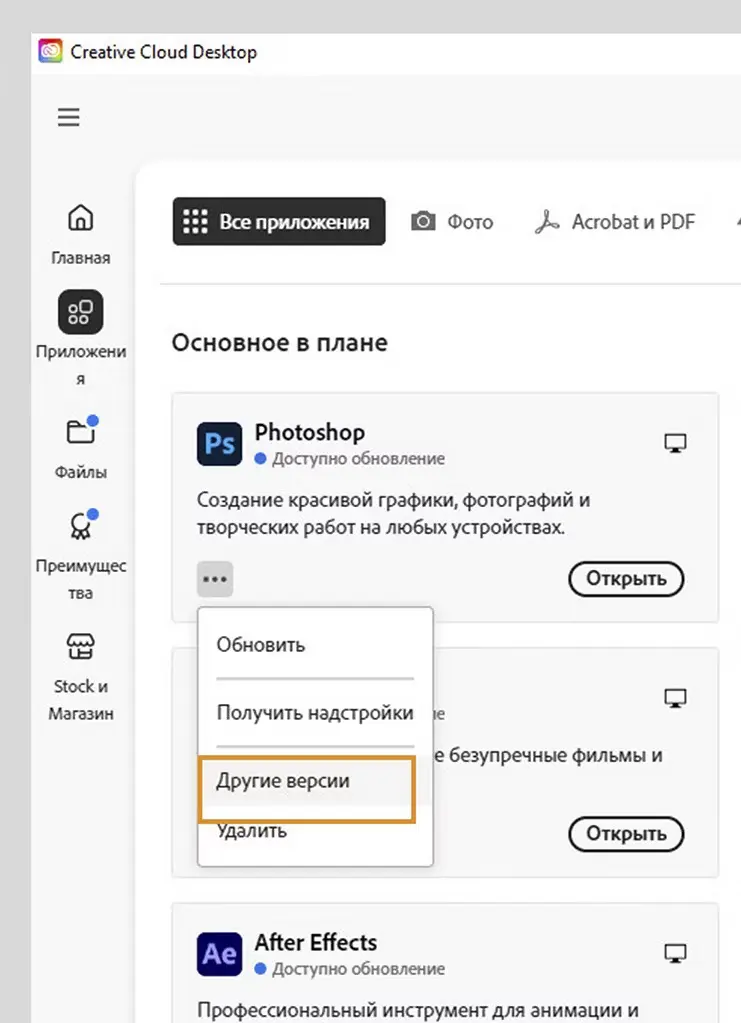
Task: Collapse Photoshop three-dots more options menu
Action: (x=215, y=579)
